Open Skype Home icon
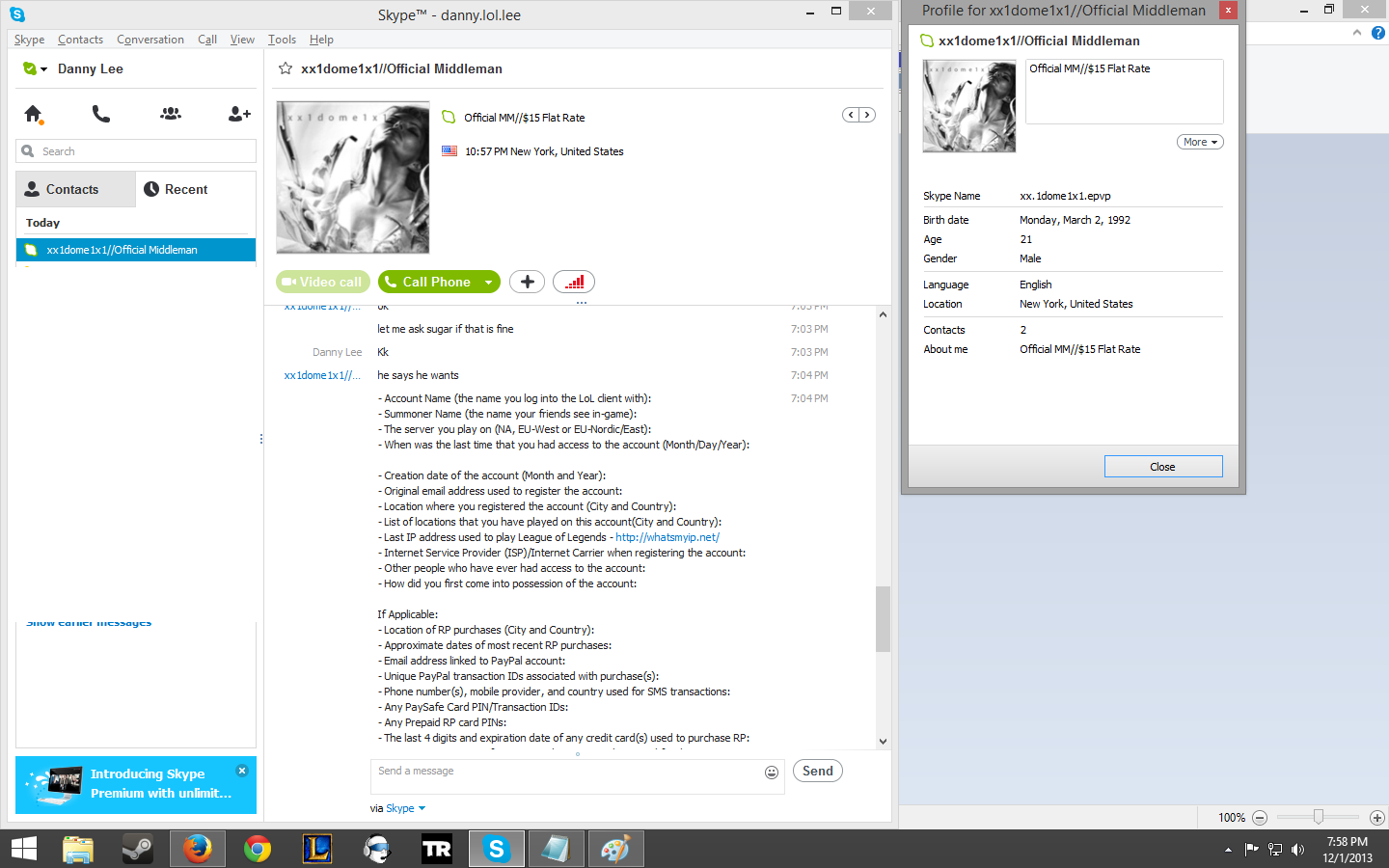This screenshot has width=1389, height=868. [33, 114]
